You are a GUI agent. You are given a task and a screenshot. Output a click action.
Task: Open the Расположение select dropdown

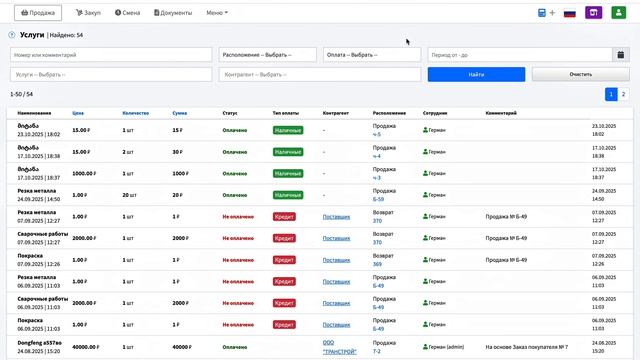(x=268, y=55)
